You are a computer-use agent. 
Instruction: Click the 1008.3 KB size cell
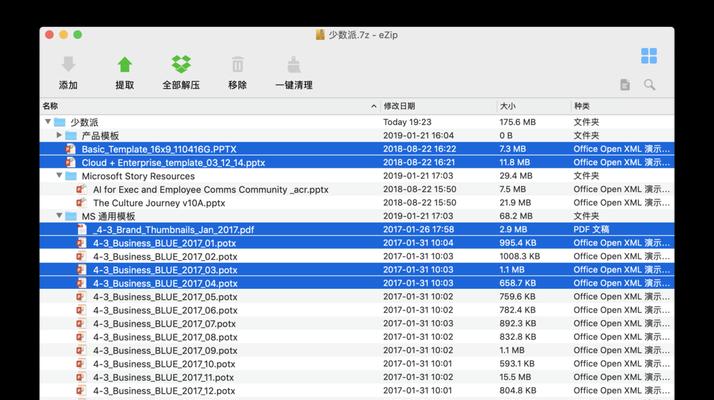(x=520, y=256)
